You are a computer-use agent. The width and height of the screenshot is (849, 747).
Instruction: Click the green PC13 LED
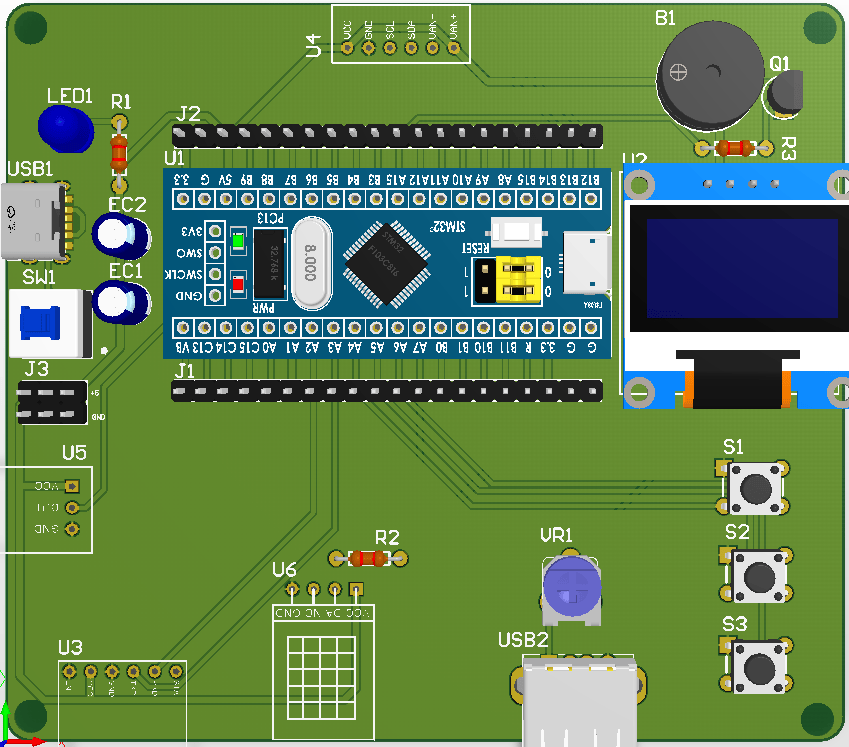pos(238,240)
